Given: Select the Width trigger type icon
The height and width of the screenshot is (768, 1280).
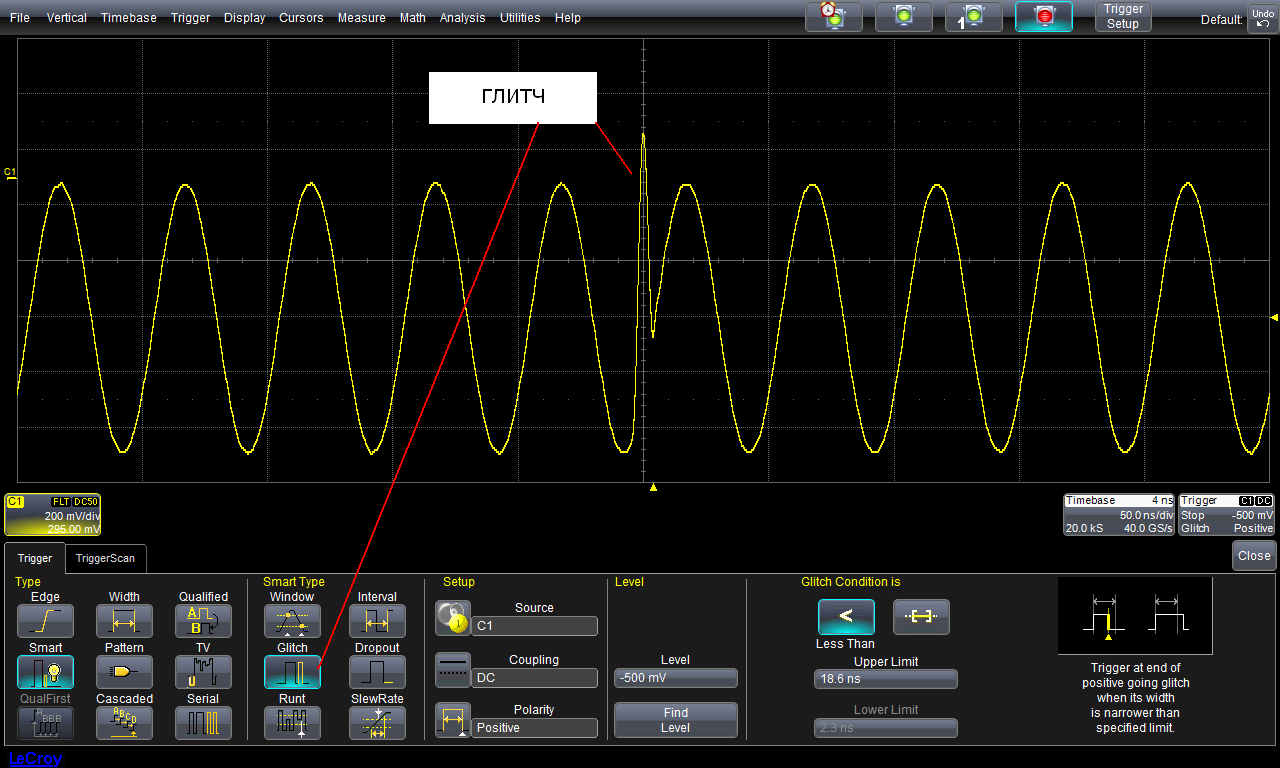Looking at the screenshot, I should [124, 621].
